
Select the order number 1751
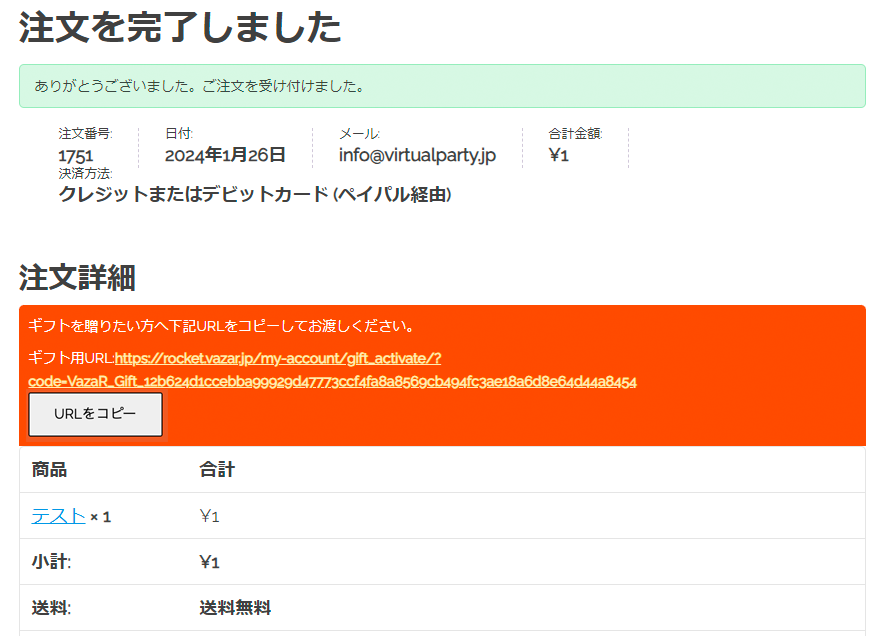[76, 156]
